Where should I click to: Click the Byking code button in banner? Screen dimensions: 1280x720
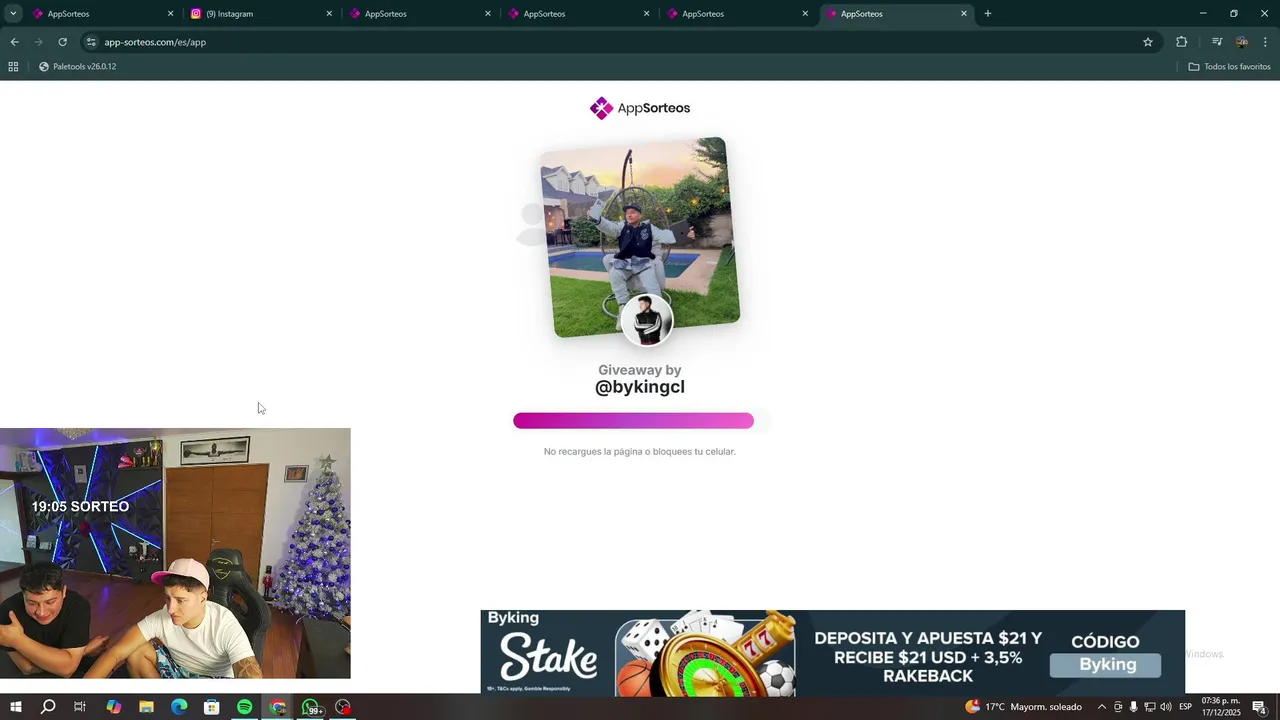pos(1105,665)
